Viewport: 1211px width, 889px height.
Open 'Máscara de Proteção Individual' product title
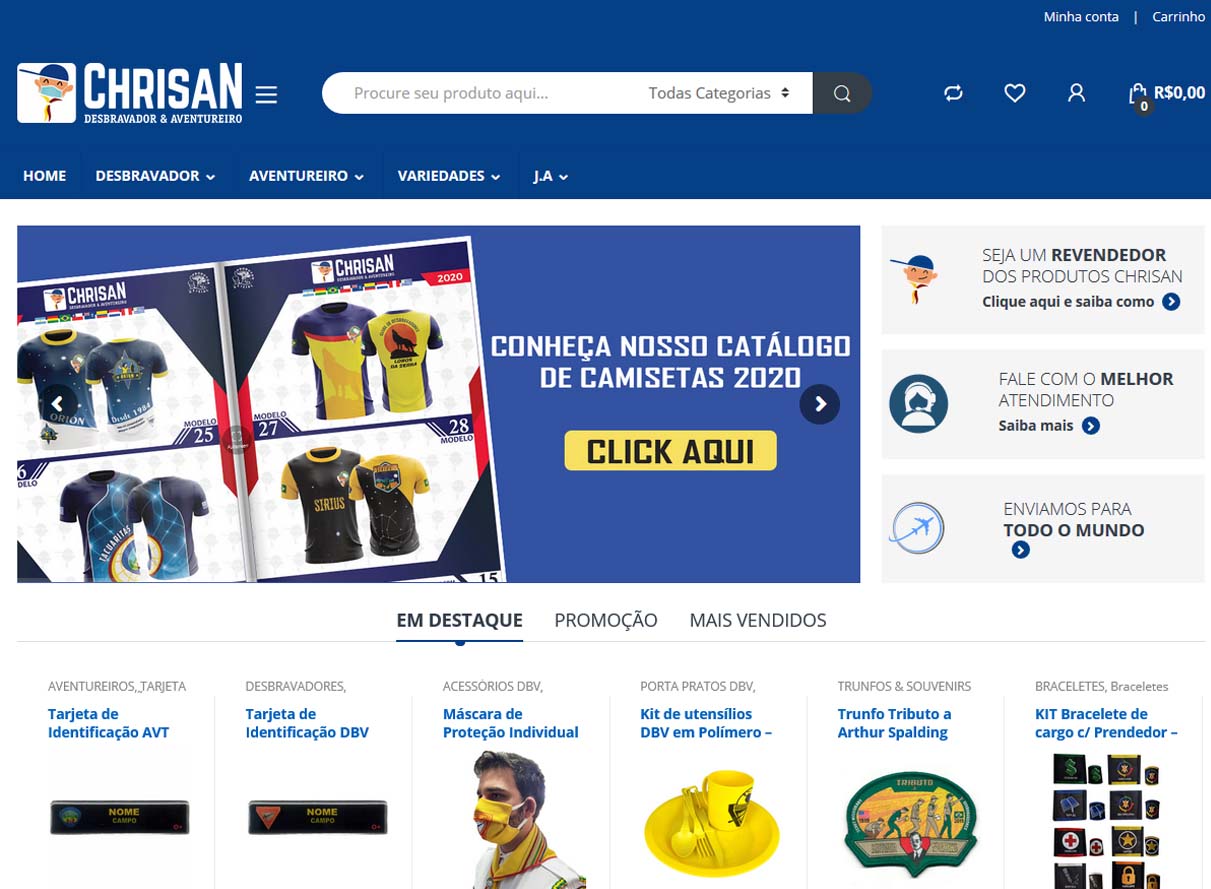coord(511,723)
